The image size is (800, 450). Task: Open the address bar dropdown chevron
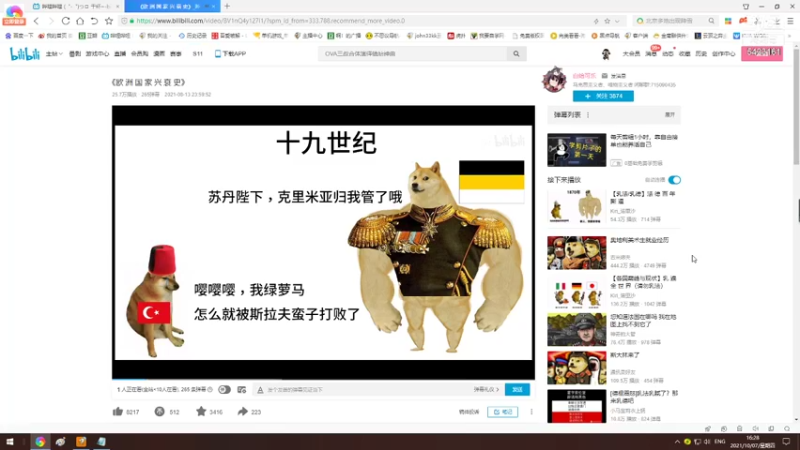pyautogui.click(x=617, y=21)
